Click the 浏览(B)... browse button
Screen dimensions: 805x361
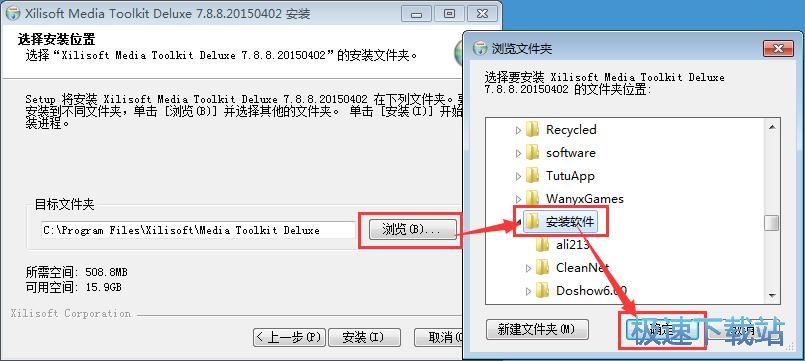click(412, 230)
